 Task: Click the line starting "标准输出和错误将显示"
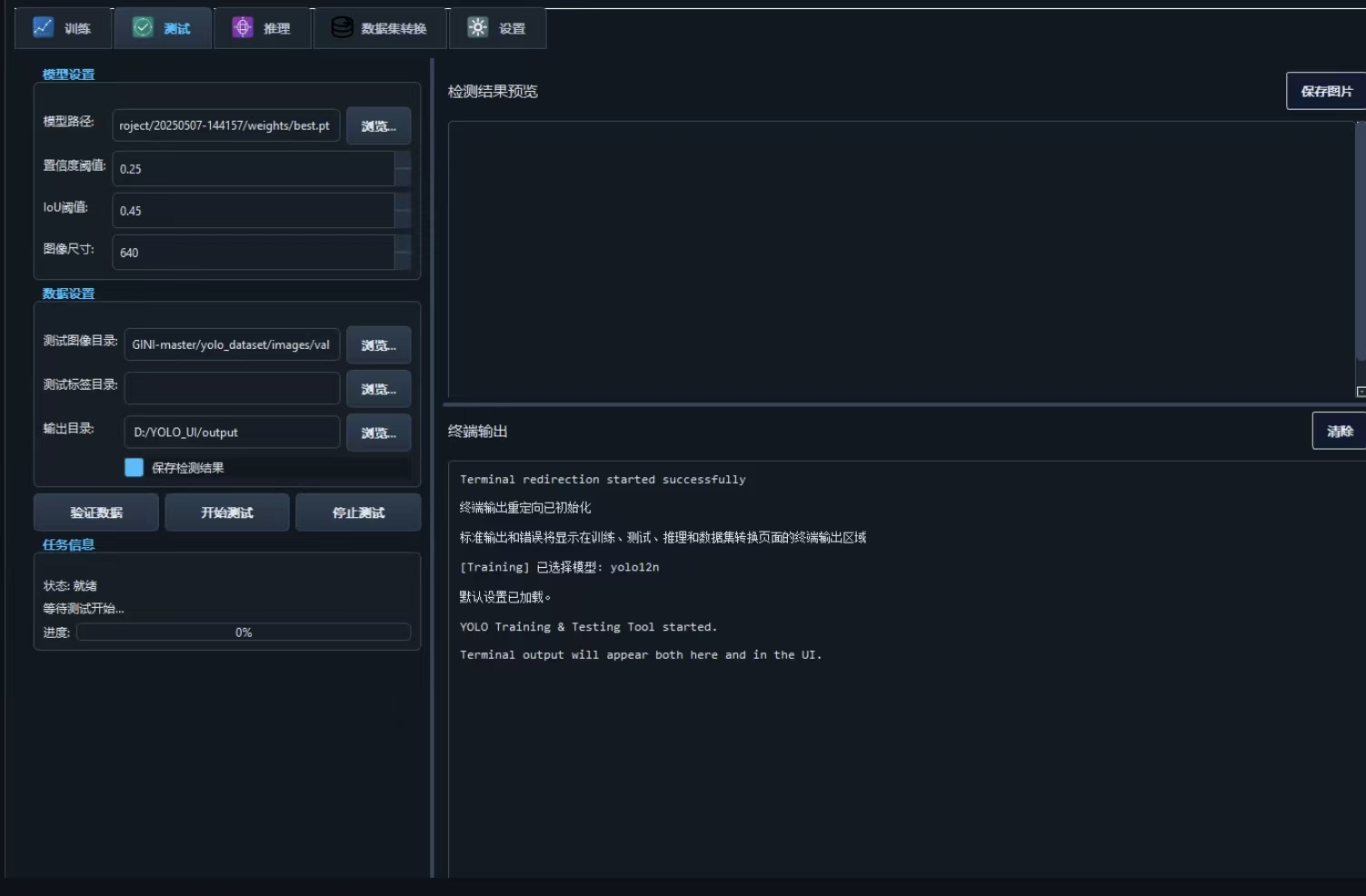(663, 538)
